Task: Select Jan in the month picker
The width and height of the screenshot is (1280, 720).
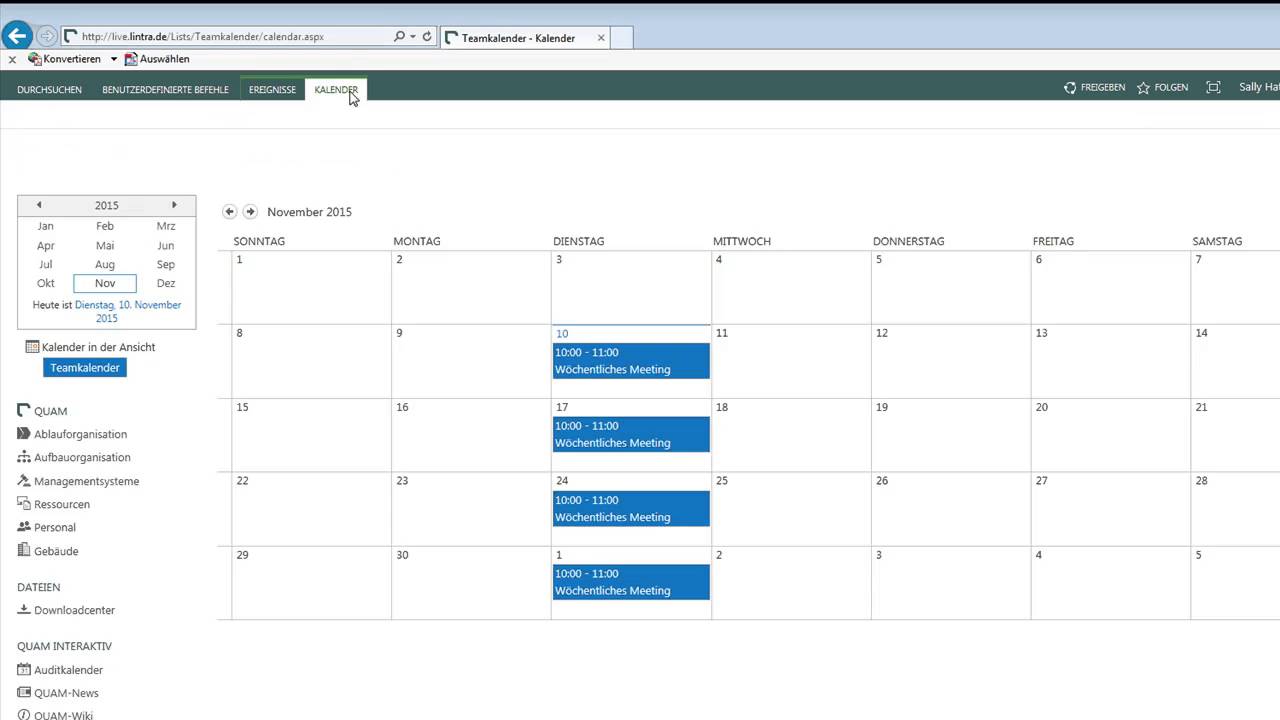Action: (45, 226)
